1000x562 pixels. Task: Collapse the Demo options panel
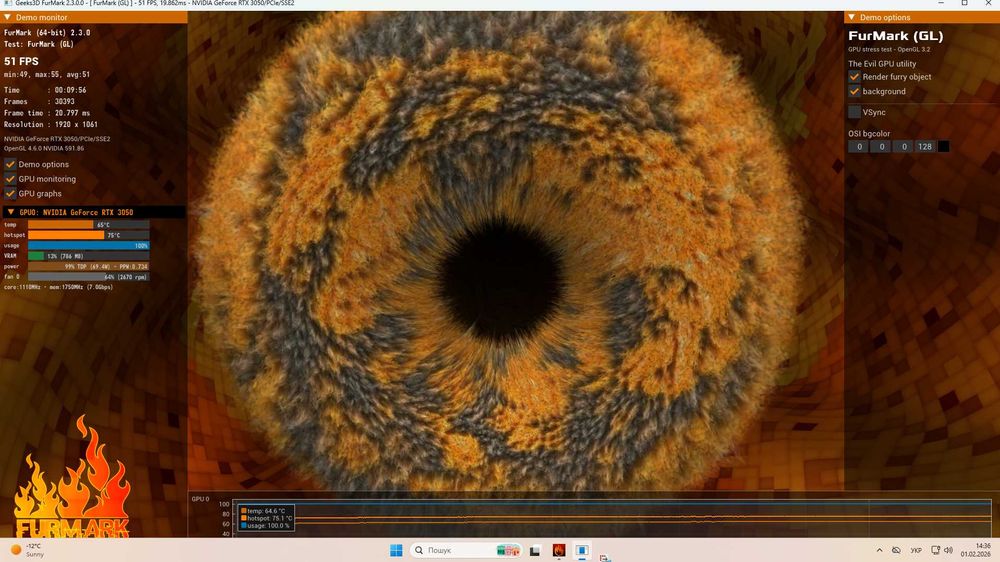(x=851, y=17)
